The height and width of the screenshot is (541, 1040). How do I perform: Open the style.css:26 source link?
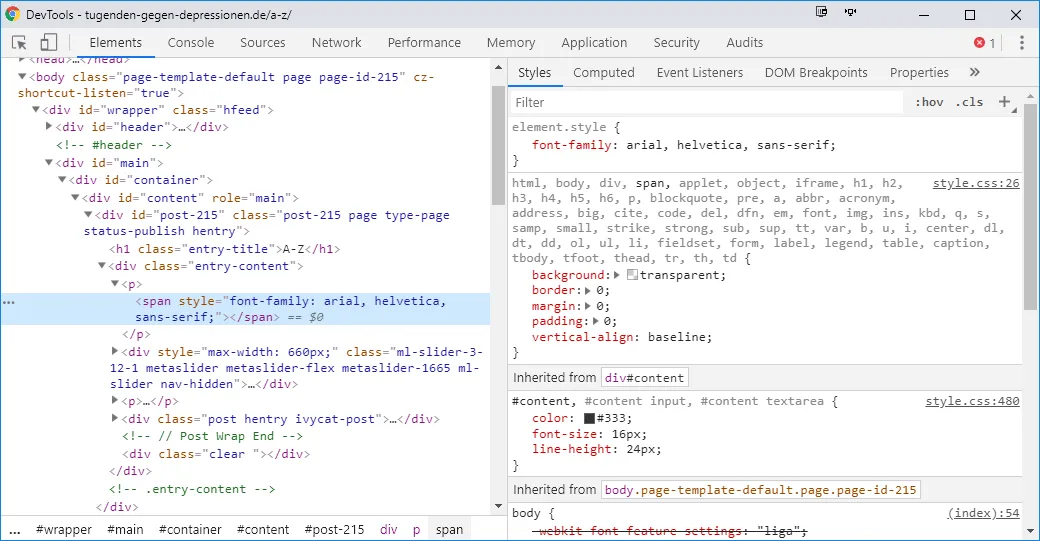click(976, 183)
